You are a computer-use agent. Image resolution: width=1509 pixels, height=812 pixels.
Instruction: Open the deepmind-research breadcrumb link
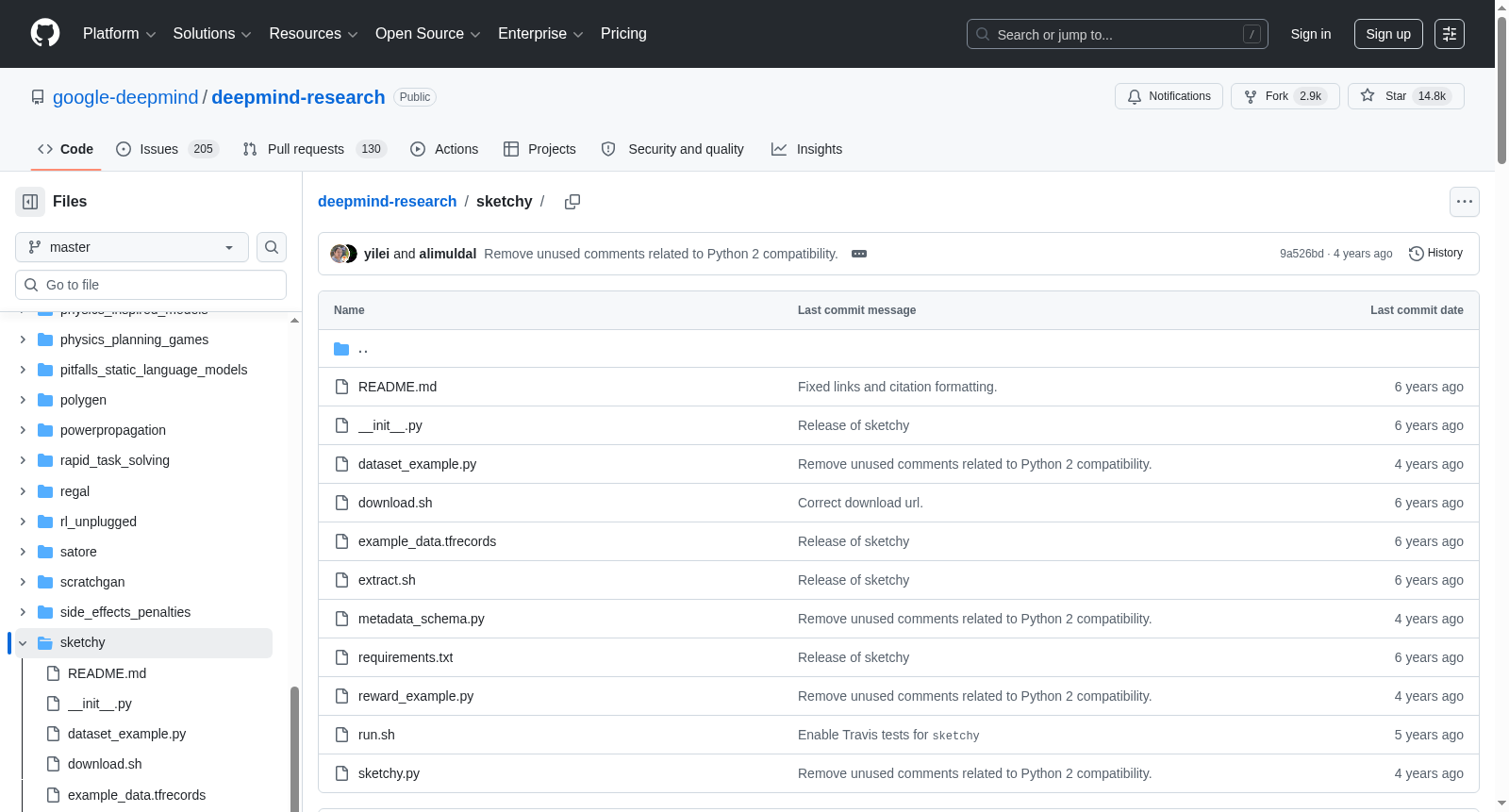pos(387,202)
